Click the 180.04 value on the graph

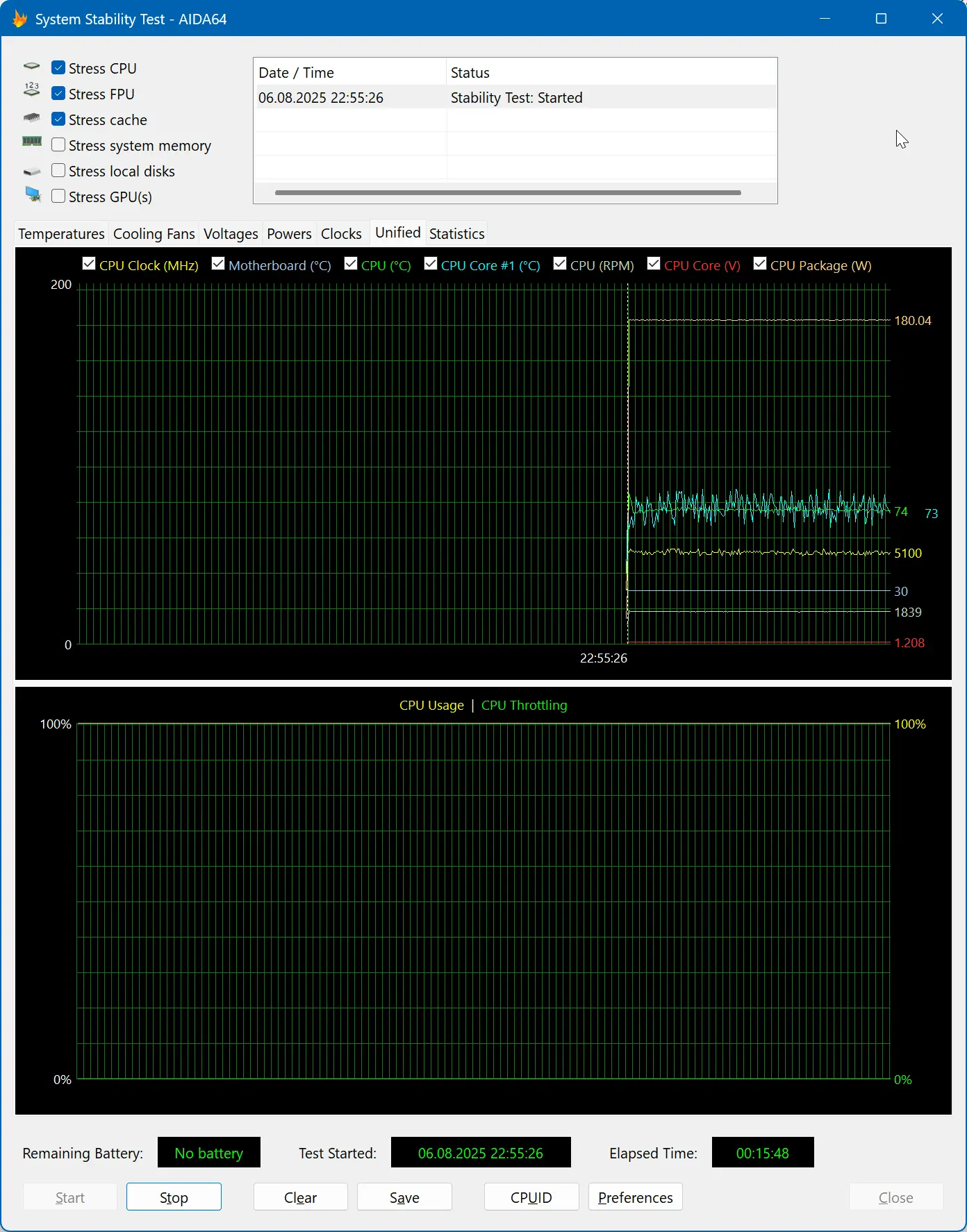click(x=913, y=321)
